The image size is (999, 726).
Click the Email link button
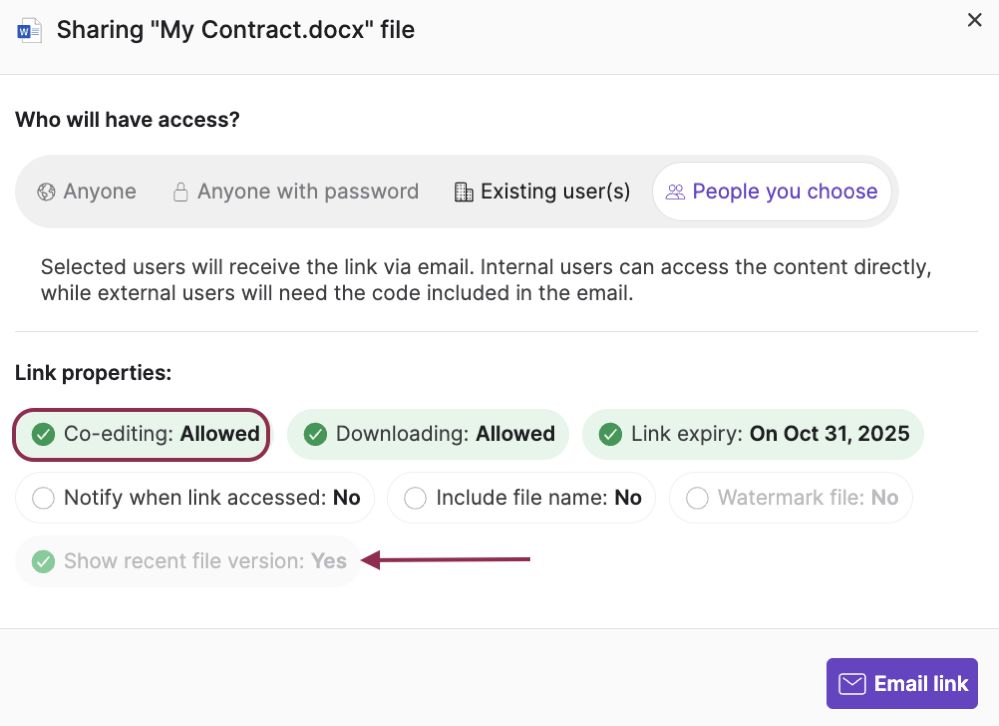pyautogui.click(x=901, y=683)
